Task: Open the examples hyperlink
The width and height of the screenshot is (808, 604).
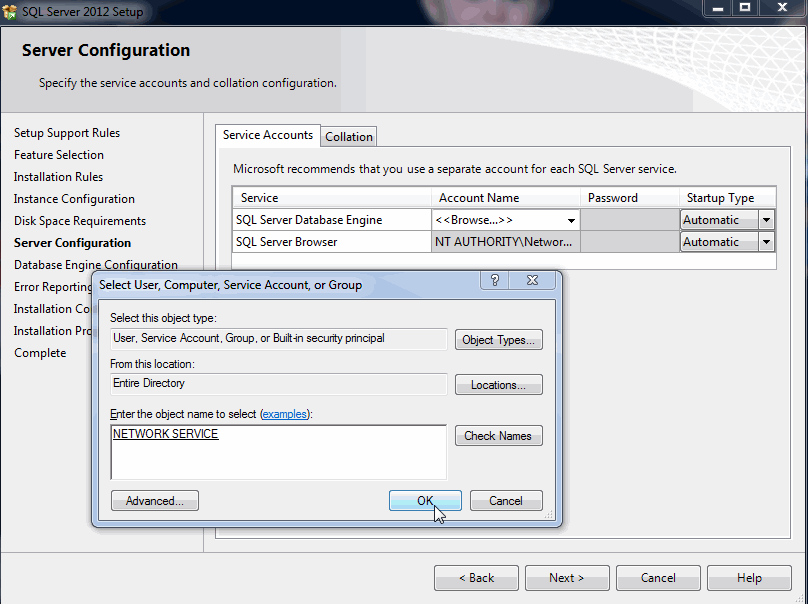Action: tap(284, 414)
